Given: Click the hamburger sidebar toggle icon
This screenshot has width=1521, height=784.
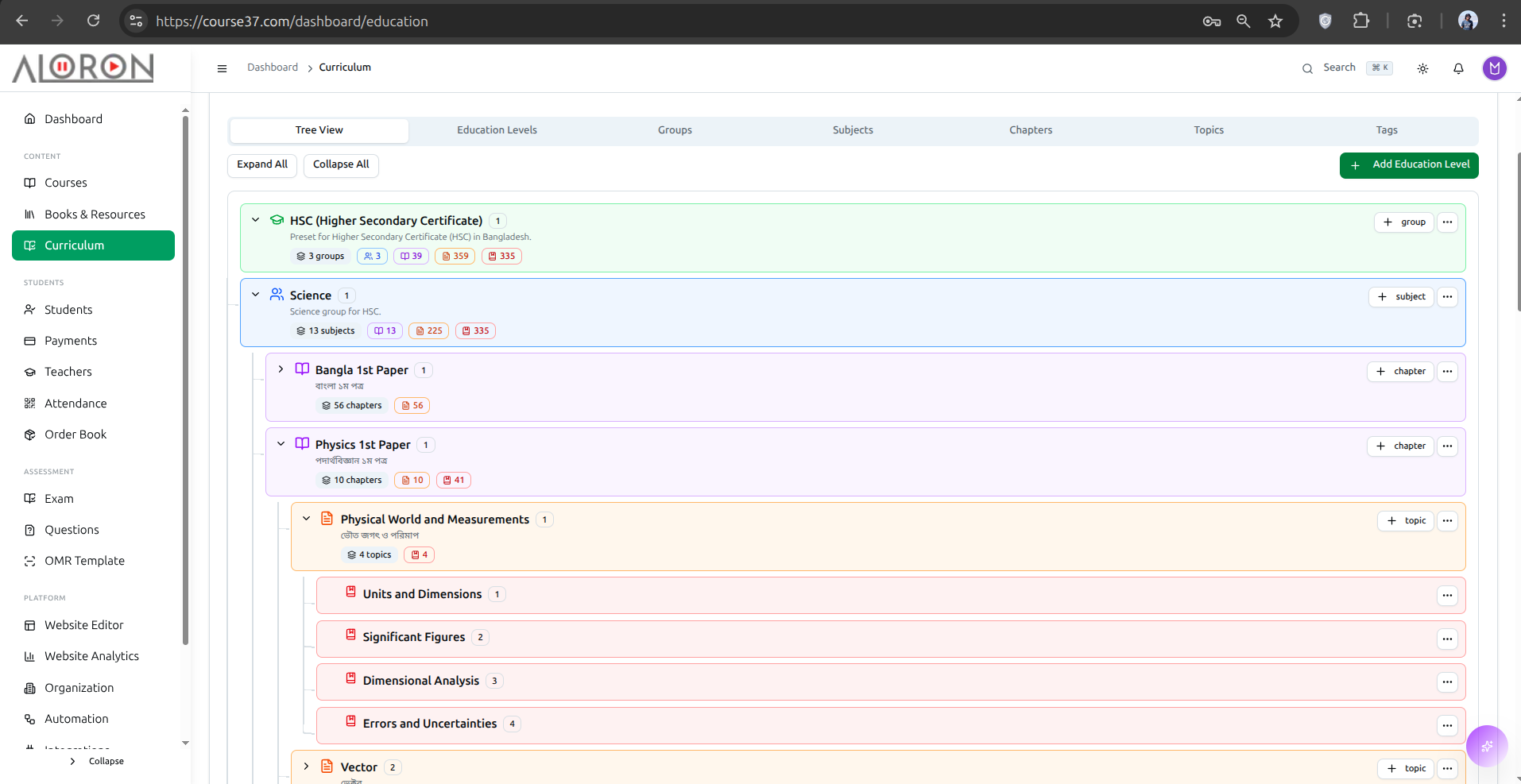Looking at the screenshot, I should click(x=222, y=68).
